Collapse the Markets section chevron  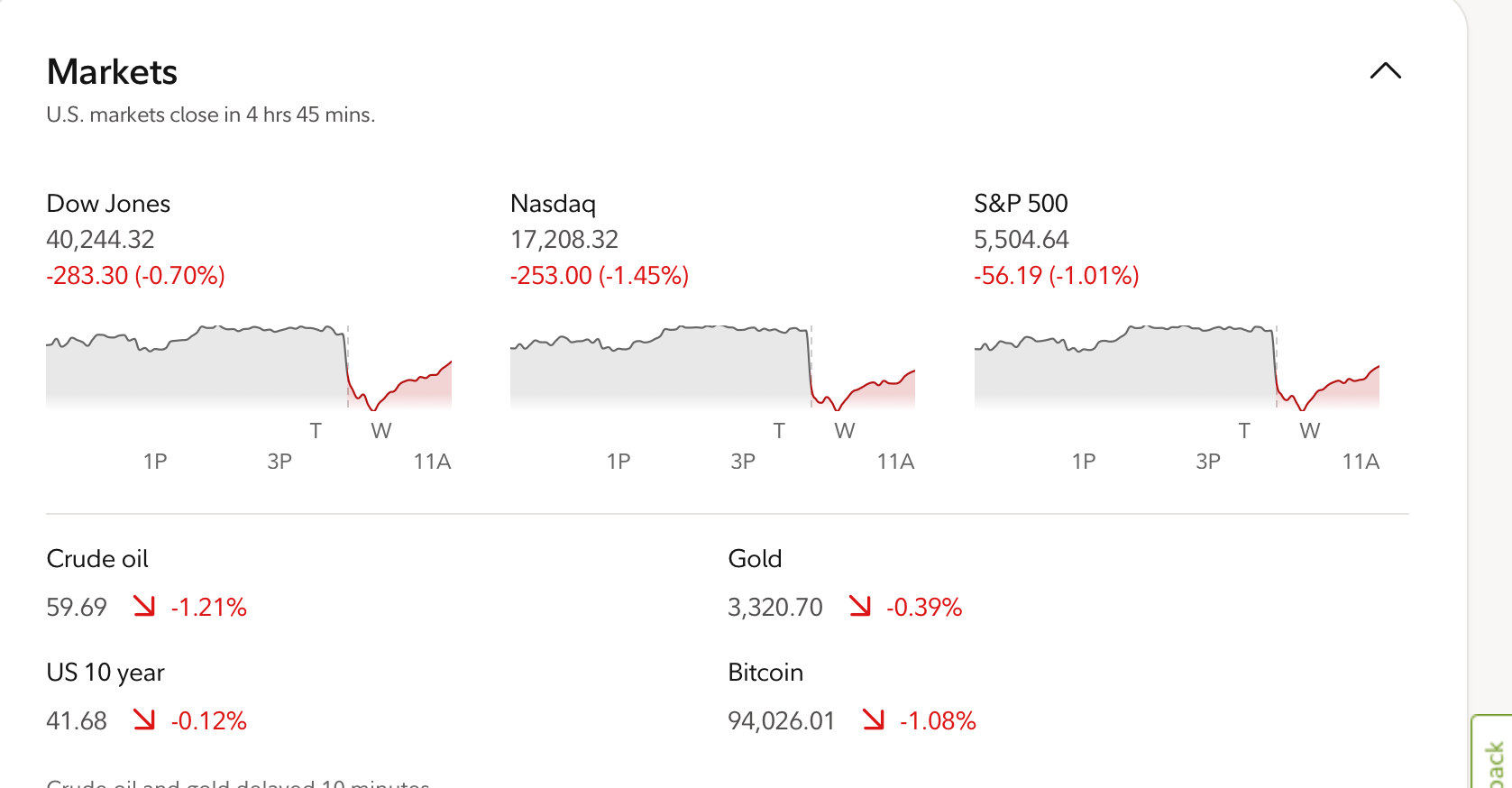[x=1385, y=71]
